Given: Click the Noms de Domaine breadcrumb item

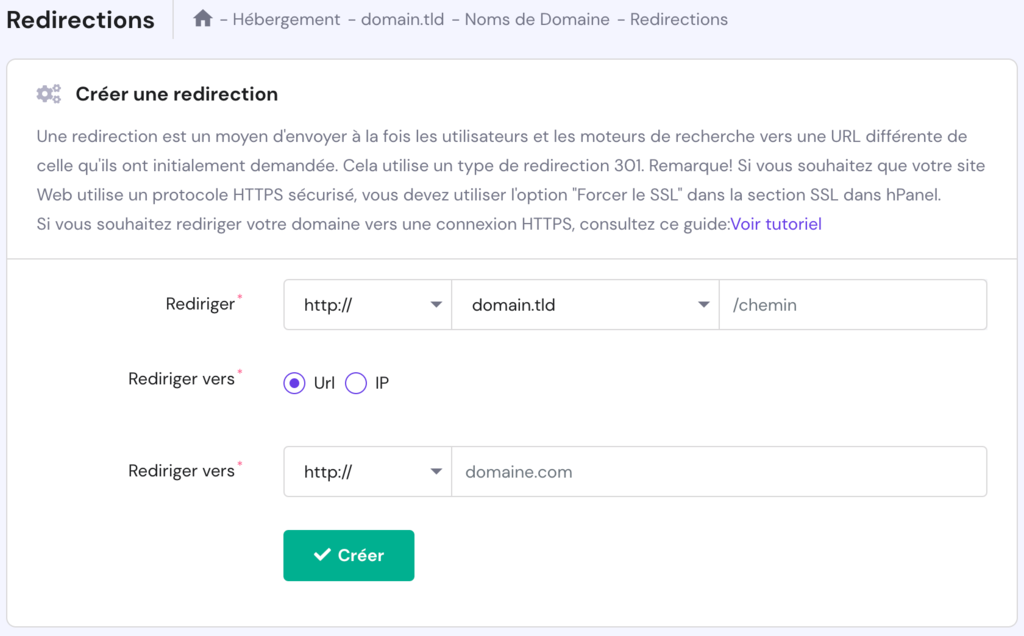Looking at the screenshot, I should pyautogui.click(x=535, y=19).
